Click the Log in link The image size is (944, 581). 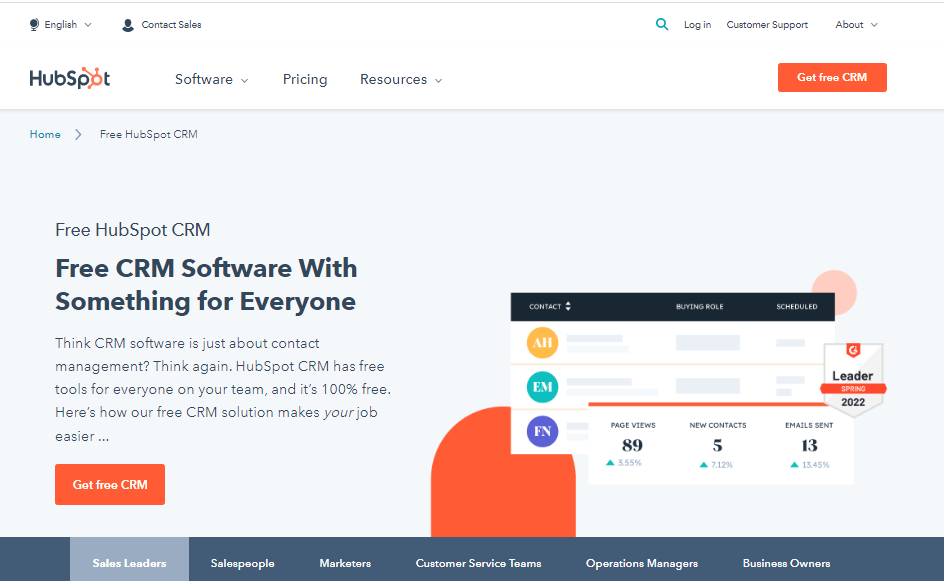[x=697, y=25]
